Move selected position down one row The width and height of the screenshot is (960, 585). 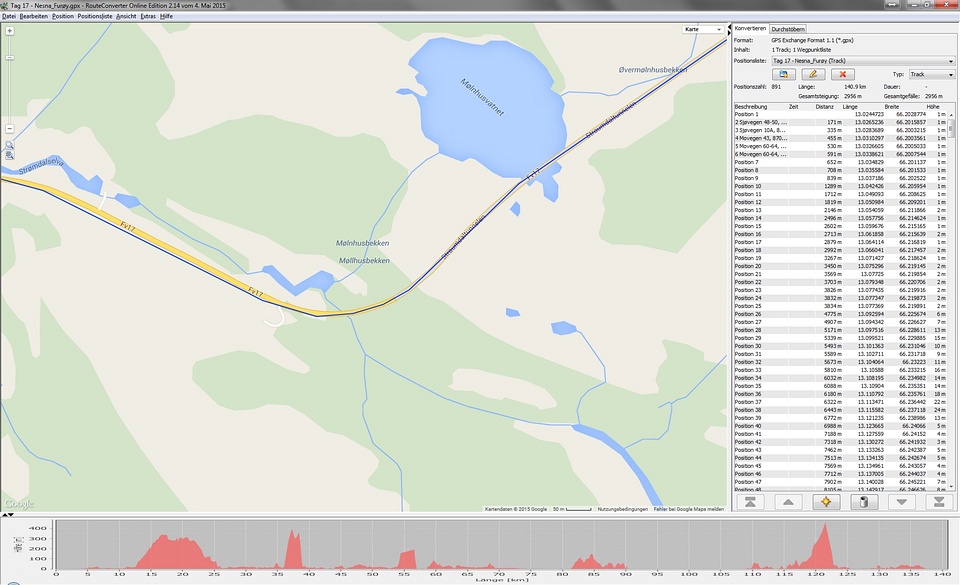pos(901,502)
